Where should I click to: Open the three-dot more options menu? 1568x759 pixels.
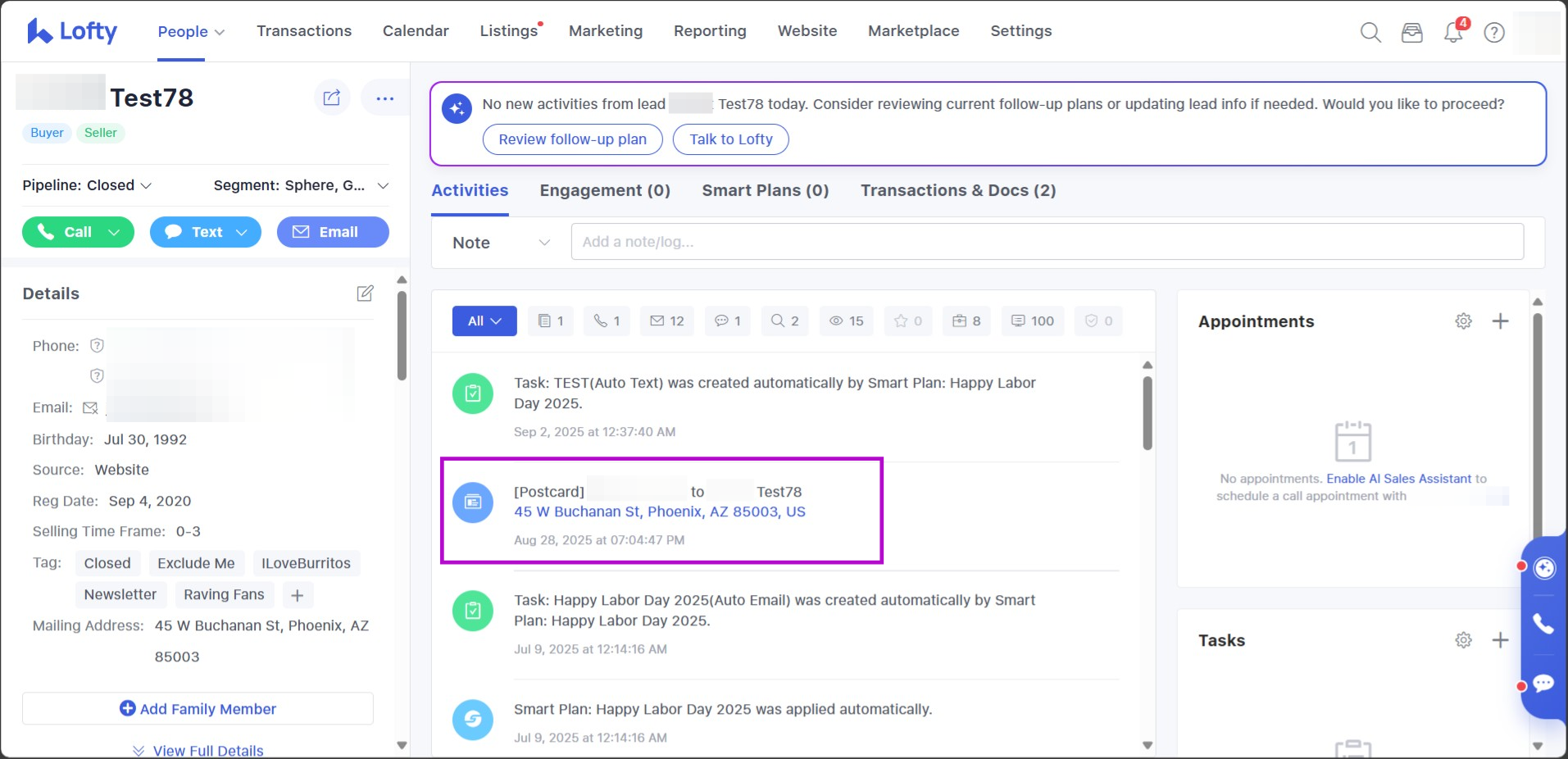pyautogui.click(x=384, y=98)
